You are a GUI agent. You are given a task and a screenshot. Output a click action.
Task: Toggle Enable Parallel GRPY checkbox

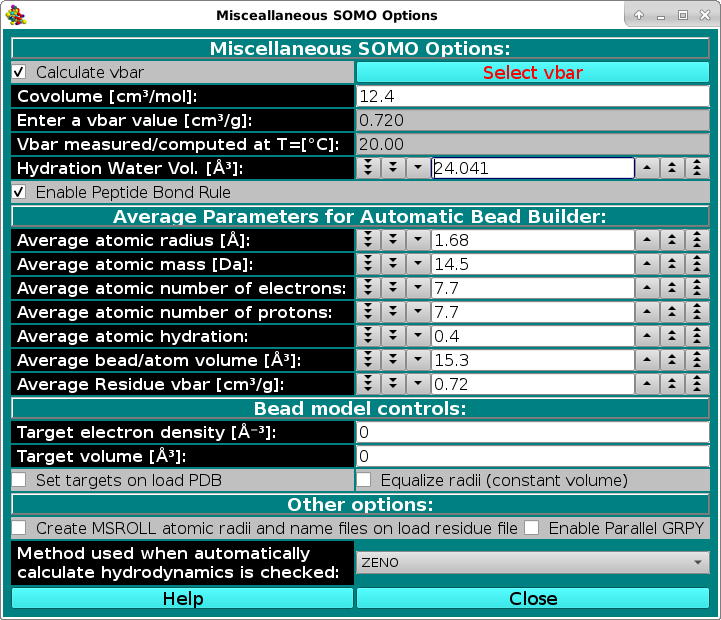[x=533, y=528]
